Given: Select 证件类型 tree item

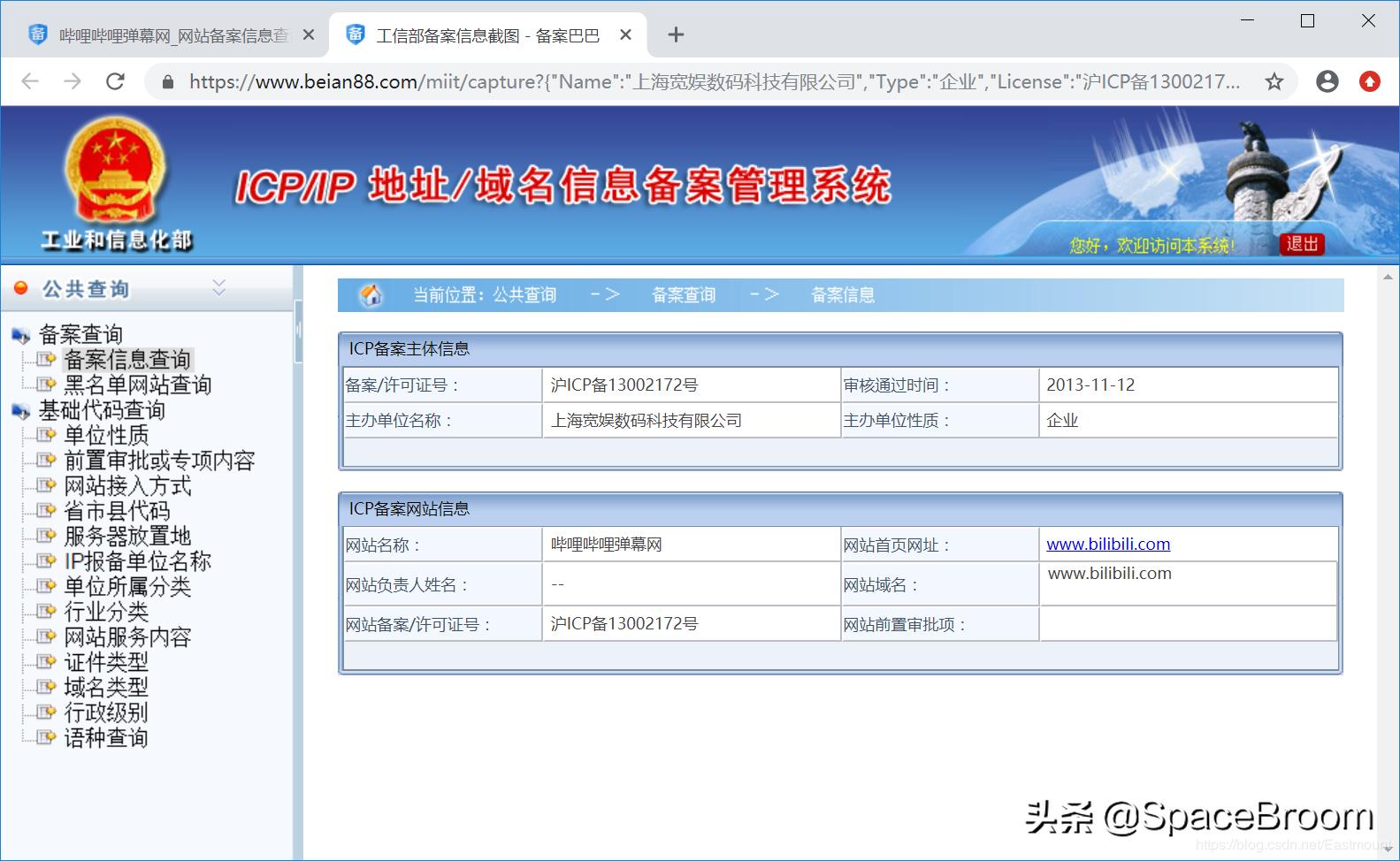Looking at the screenshot, I should 106,662.
